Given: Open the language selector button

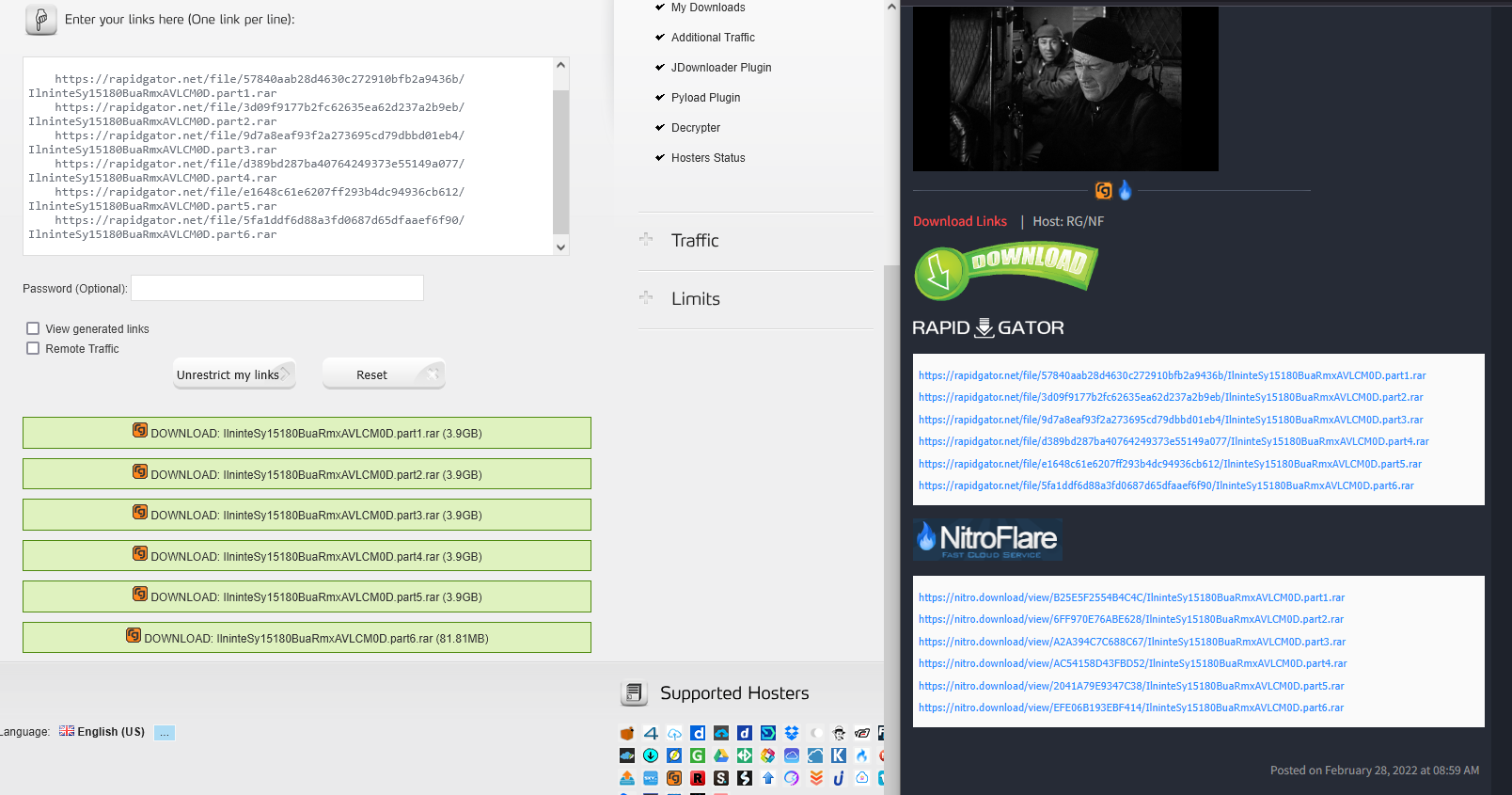Looking at the screenshot, I should click(x=165, y=732).
